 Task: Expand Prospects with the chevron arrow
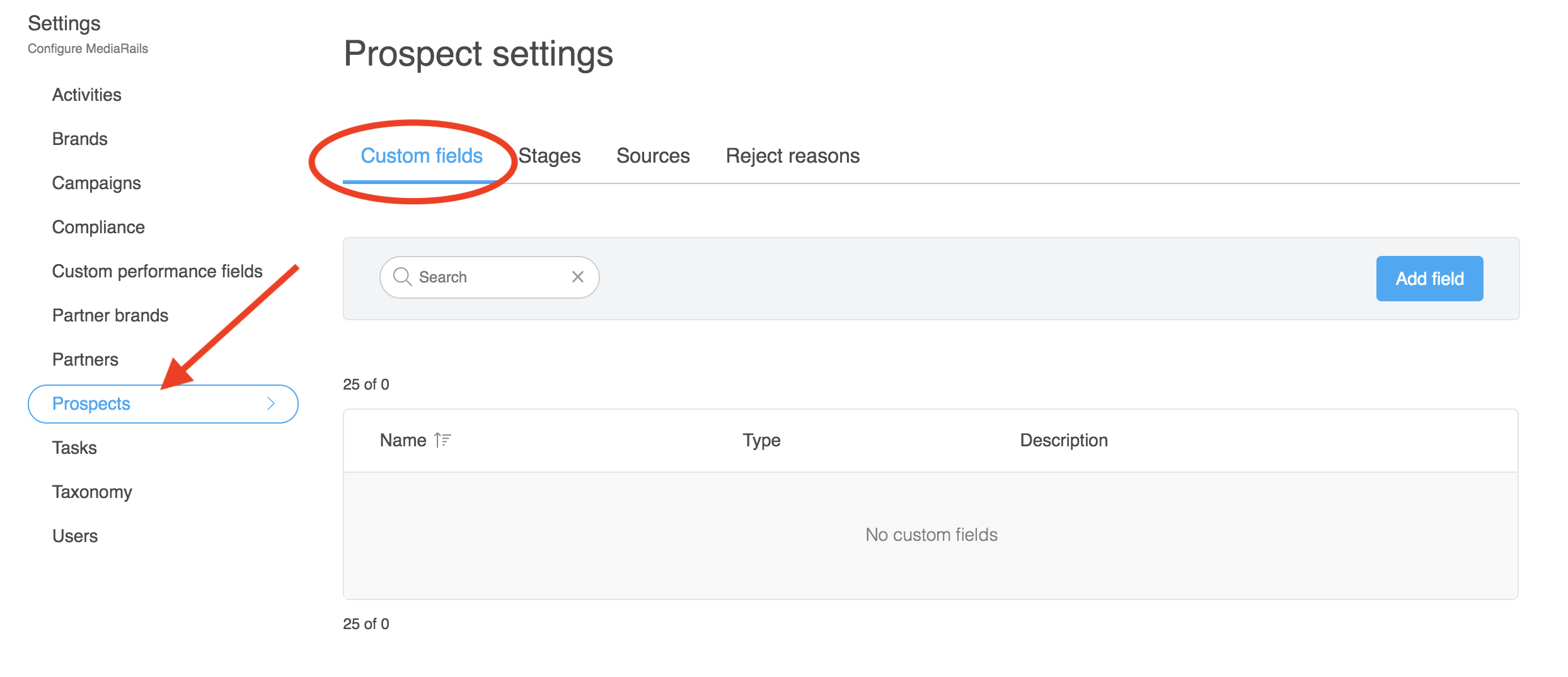[x=271, y=403]
